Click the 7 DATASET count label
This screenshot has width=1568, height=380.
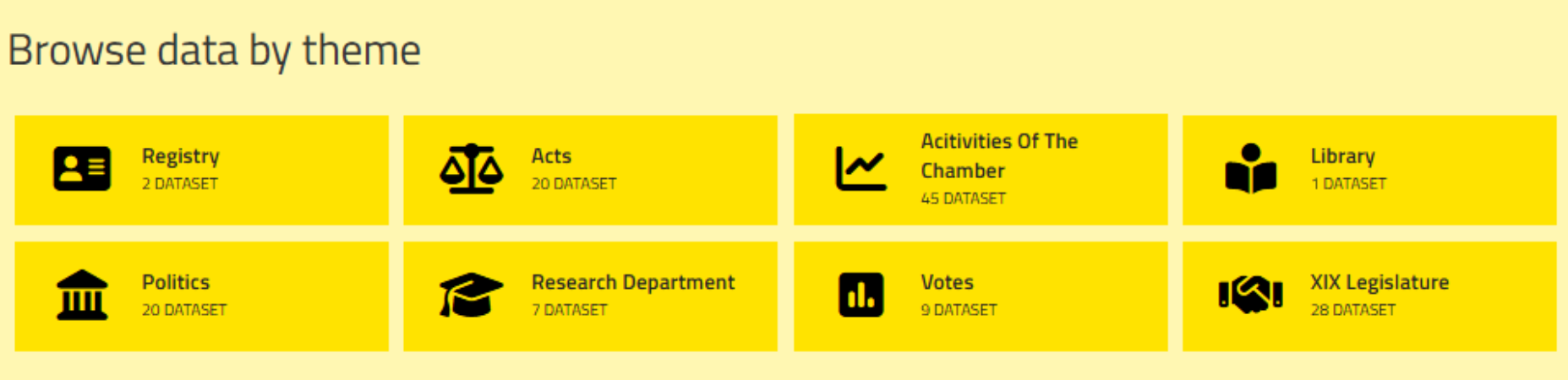tap(569, 310)
